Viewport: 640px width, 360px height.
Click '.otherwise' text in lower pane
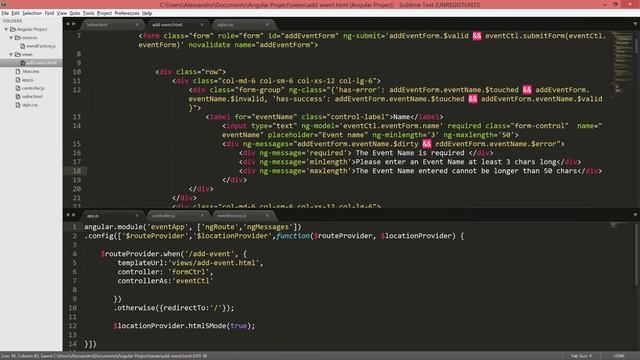pos(134,308)
